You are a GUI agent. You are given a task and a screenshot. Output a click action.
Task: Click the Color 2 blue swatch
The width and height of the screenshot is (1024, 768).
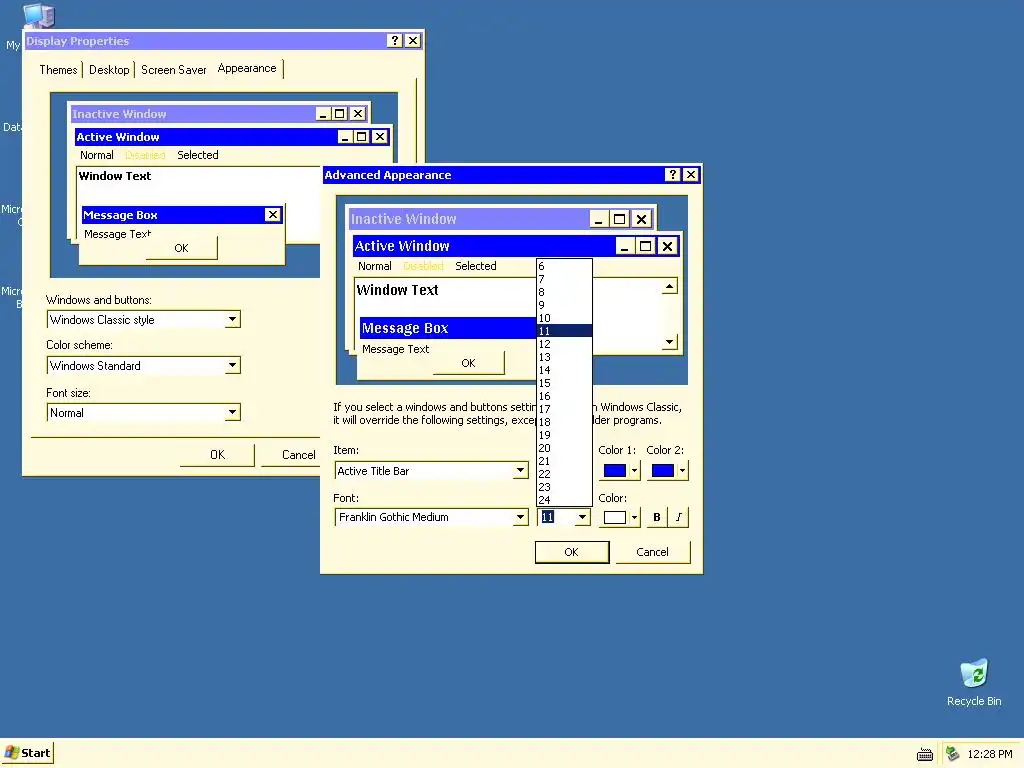663,470
